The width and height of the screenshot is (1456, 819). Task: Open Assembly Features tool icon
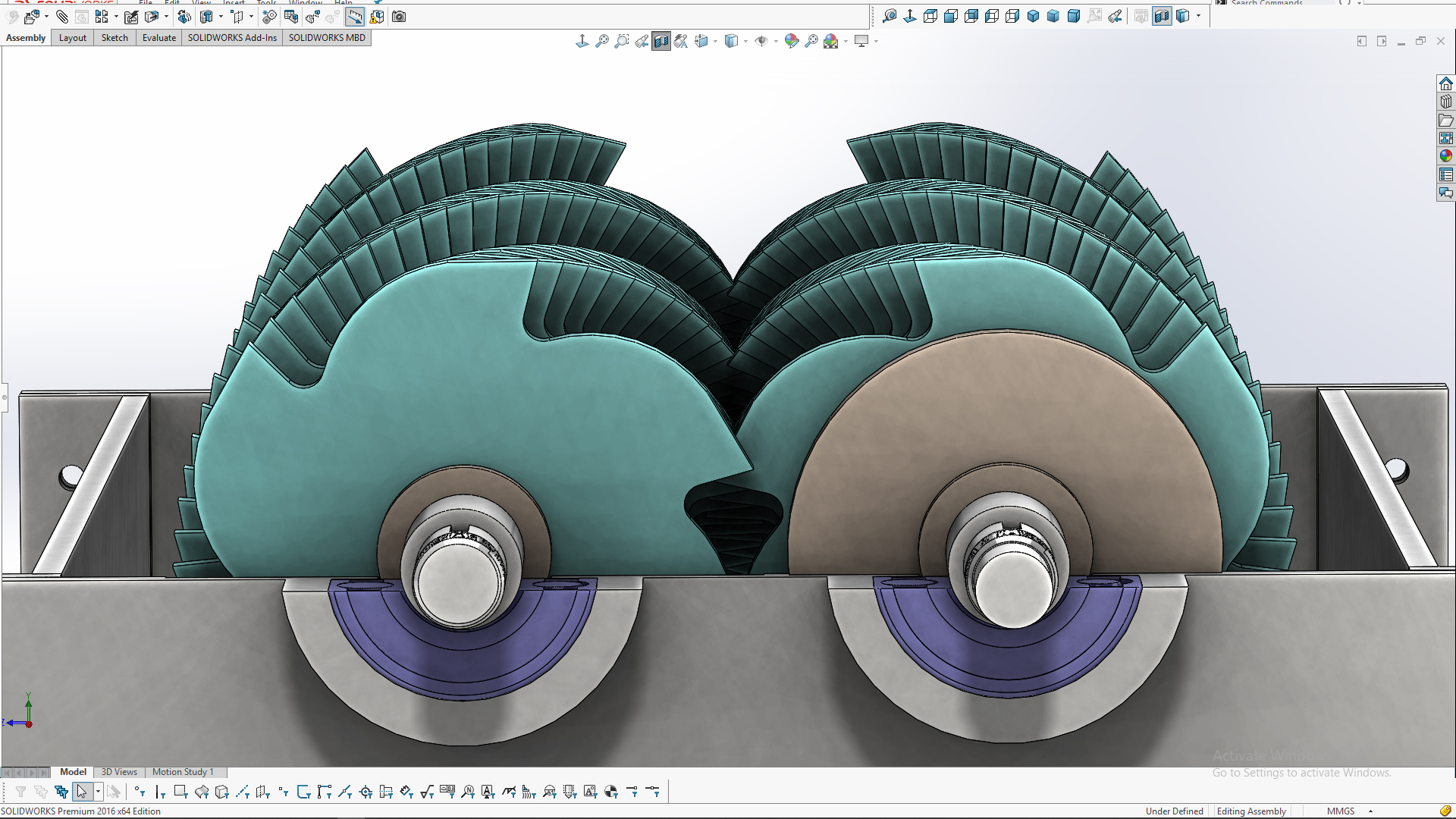206,17
